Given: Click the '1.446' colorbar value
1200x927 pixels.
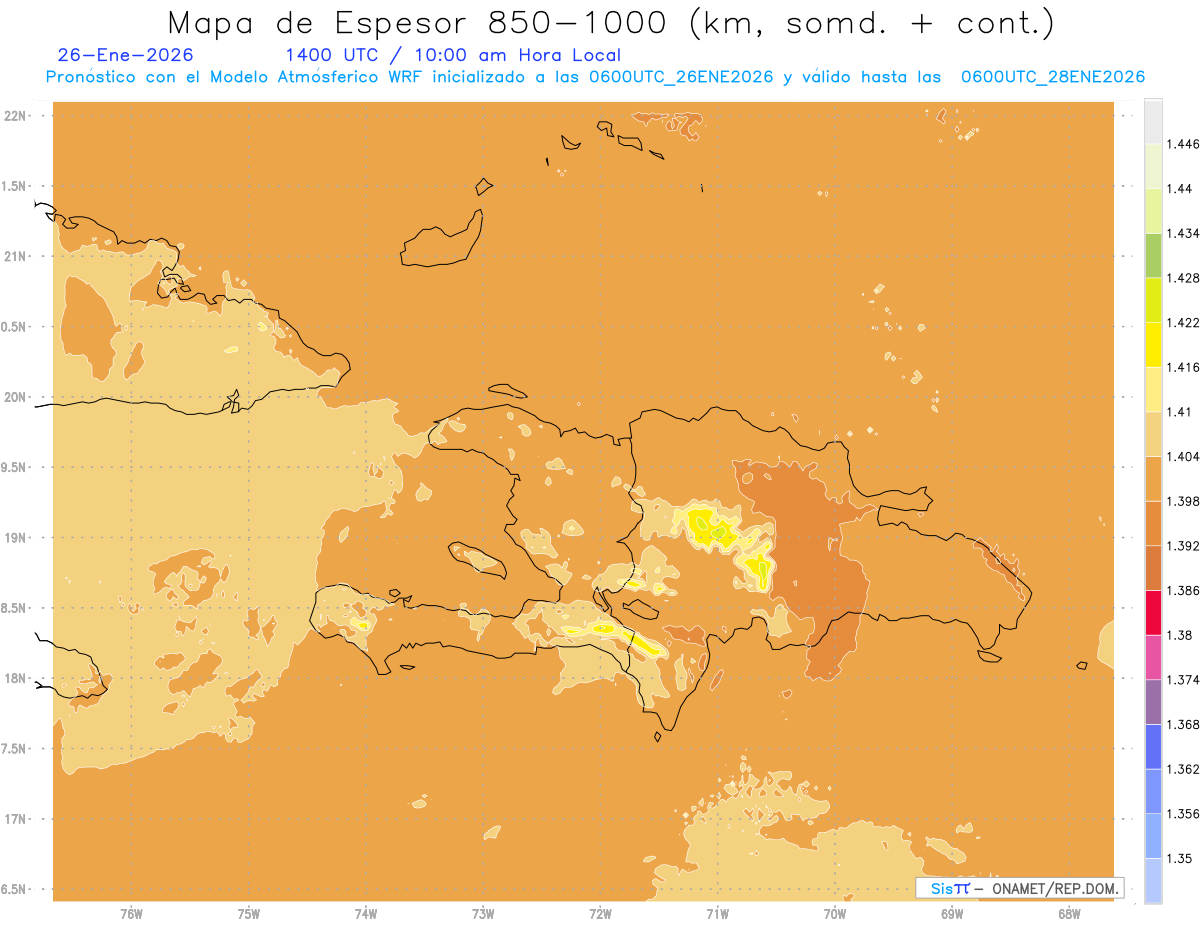Looking at the screenshot, I should pos(1182,144).
